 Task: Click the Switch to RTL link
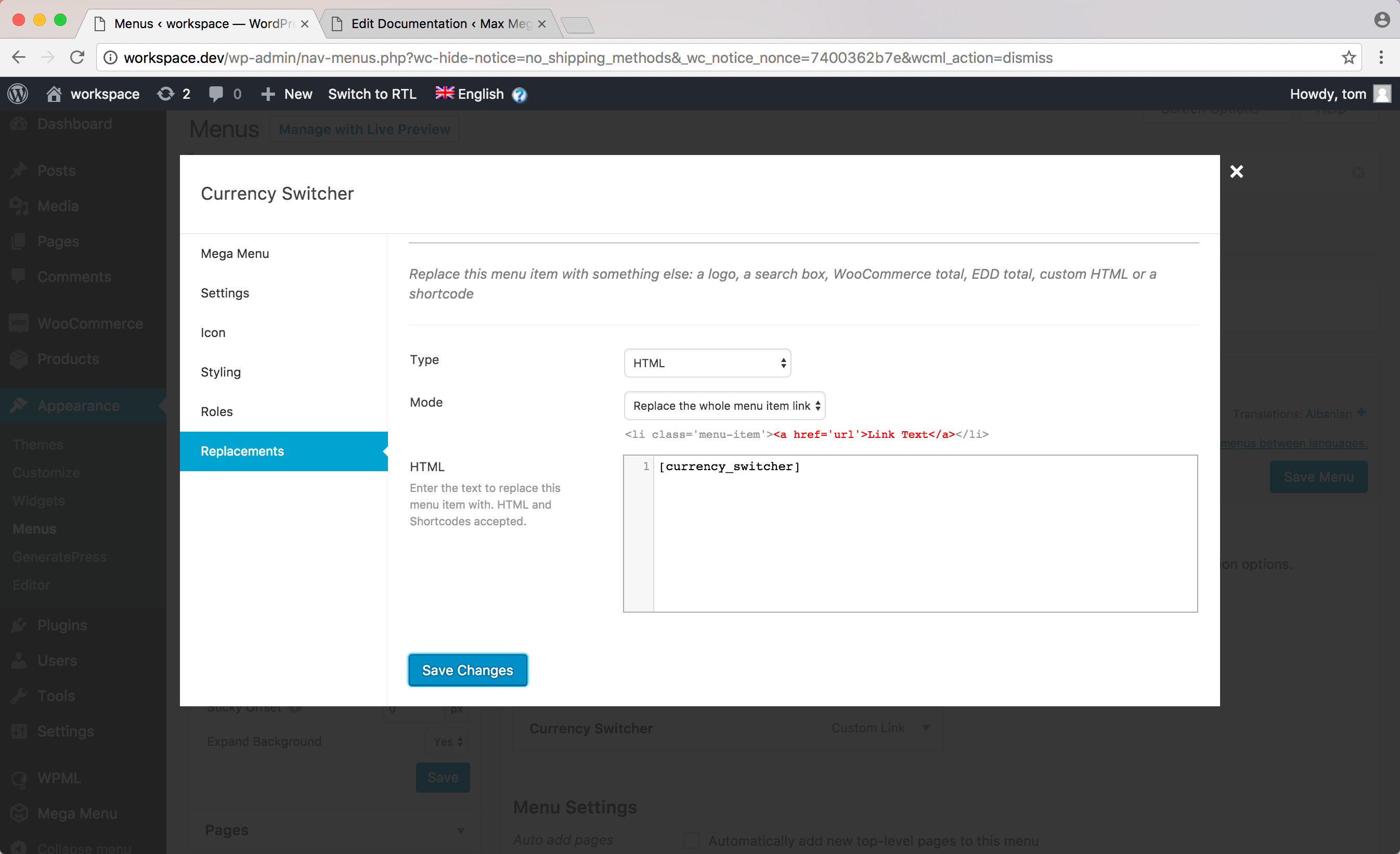pos(372,94)
